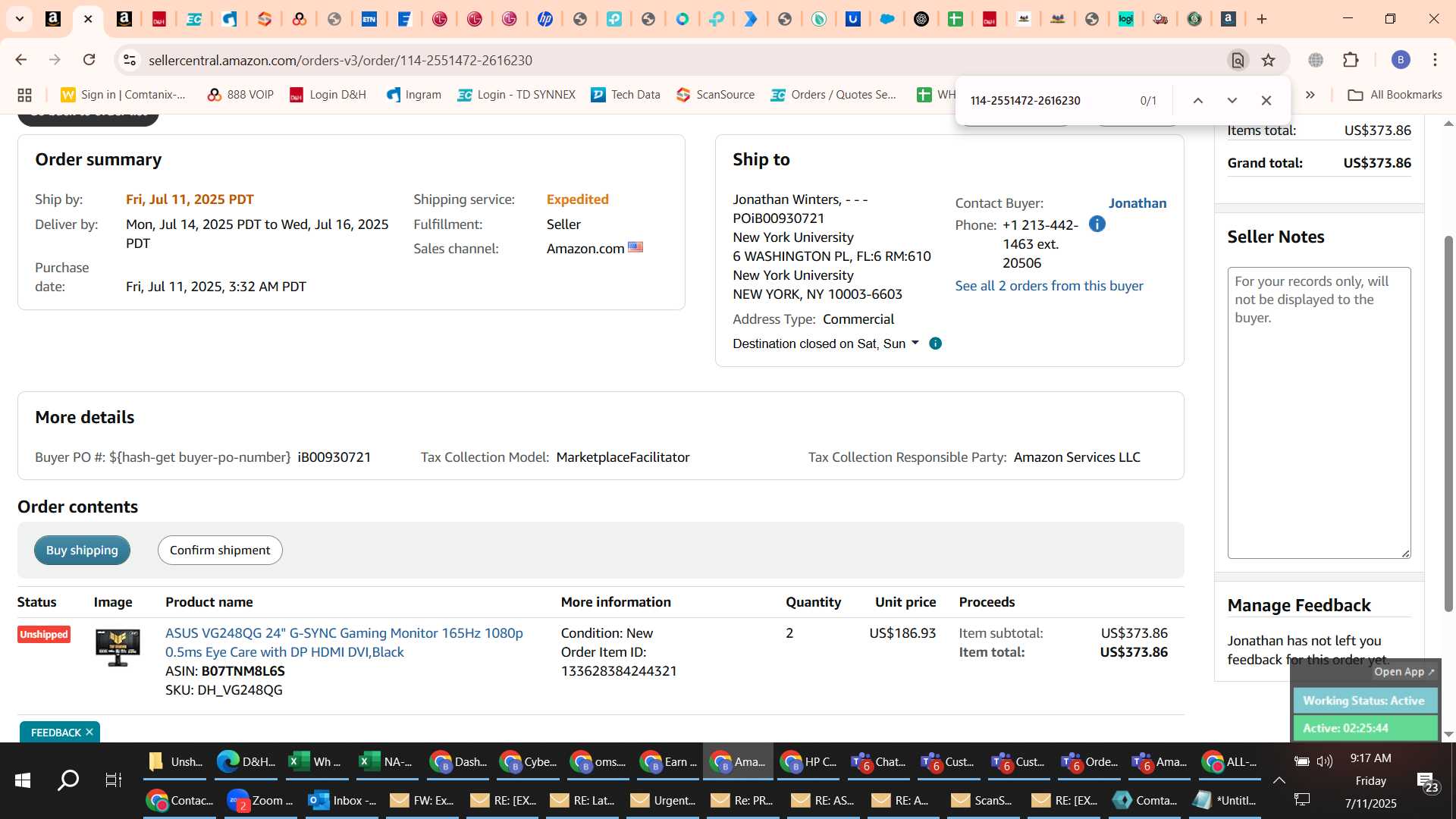Screen dimensions: 1456x819
Task: Switch to the HP browser tab
Action: pyautogui.click(x=544, y=19)
